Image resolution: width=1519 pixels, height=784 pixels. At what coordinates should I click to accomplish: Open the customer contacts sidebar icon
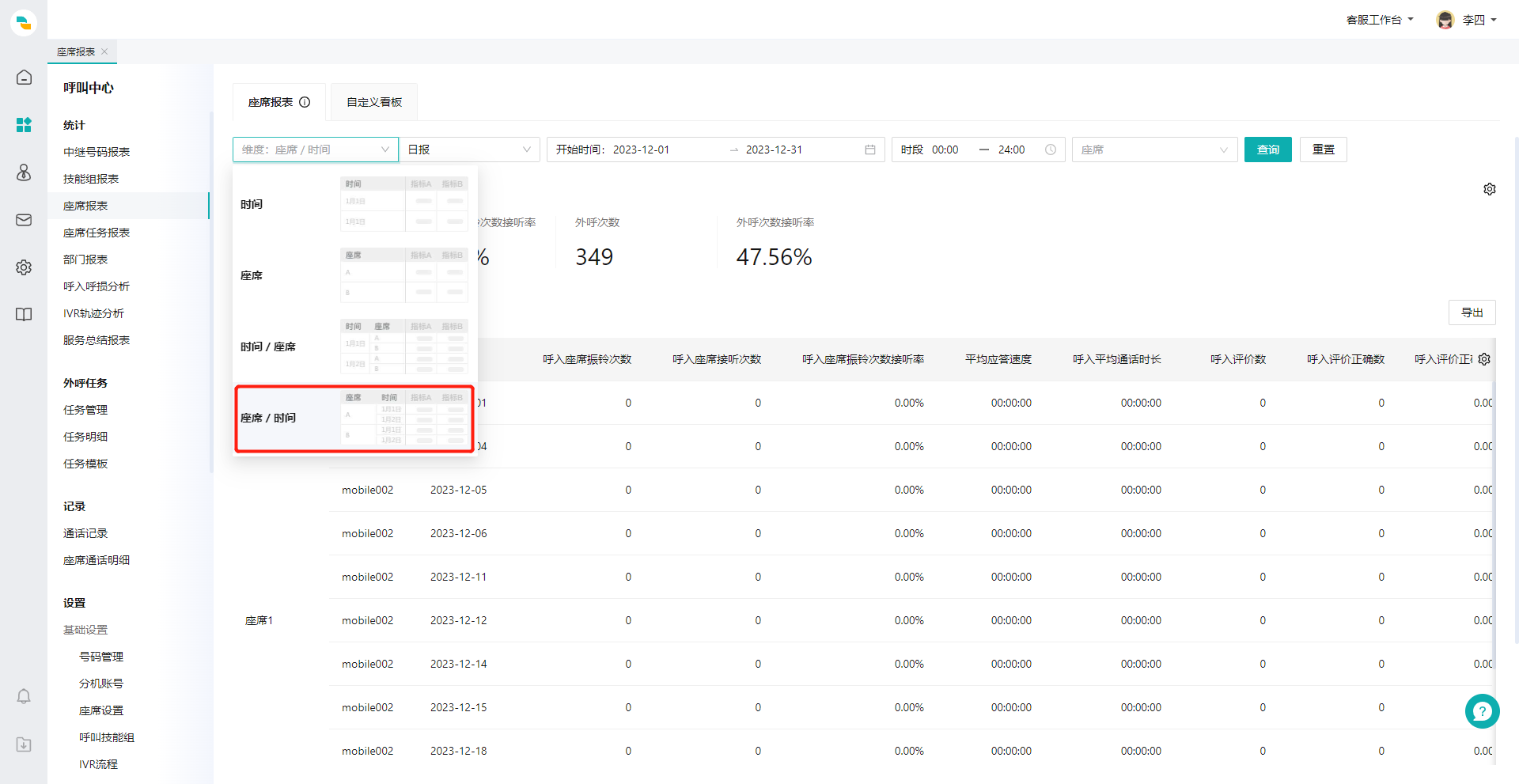coord(24,172)
